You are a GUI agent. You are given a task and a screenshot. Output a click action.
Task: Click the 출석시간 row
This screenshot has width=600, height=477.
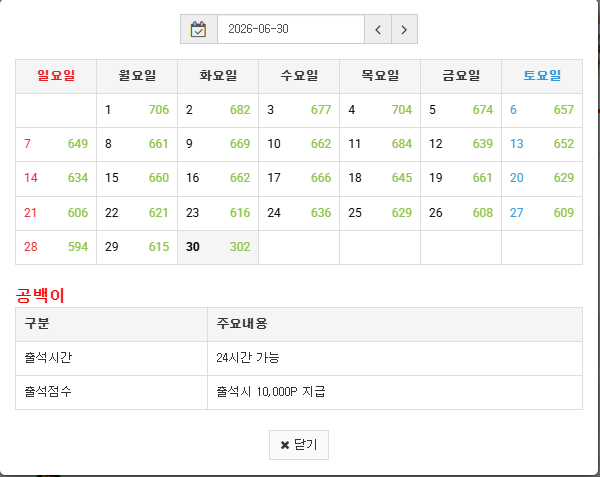[299, 358]
